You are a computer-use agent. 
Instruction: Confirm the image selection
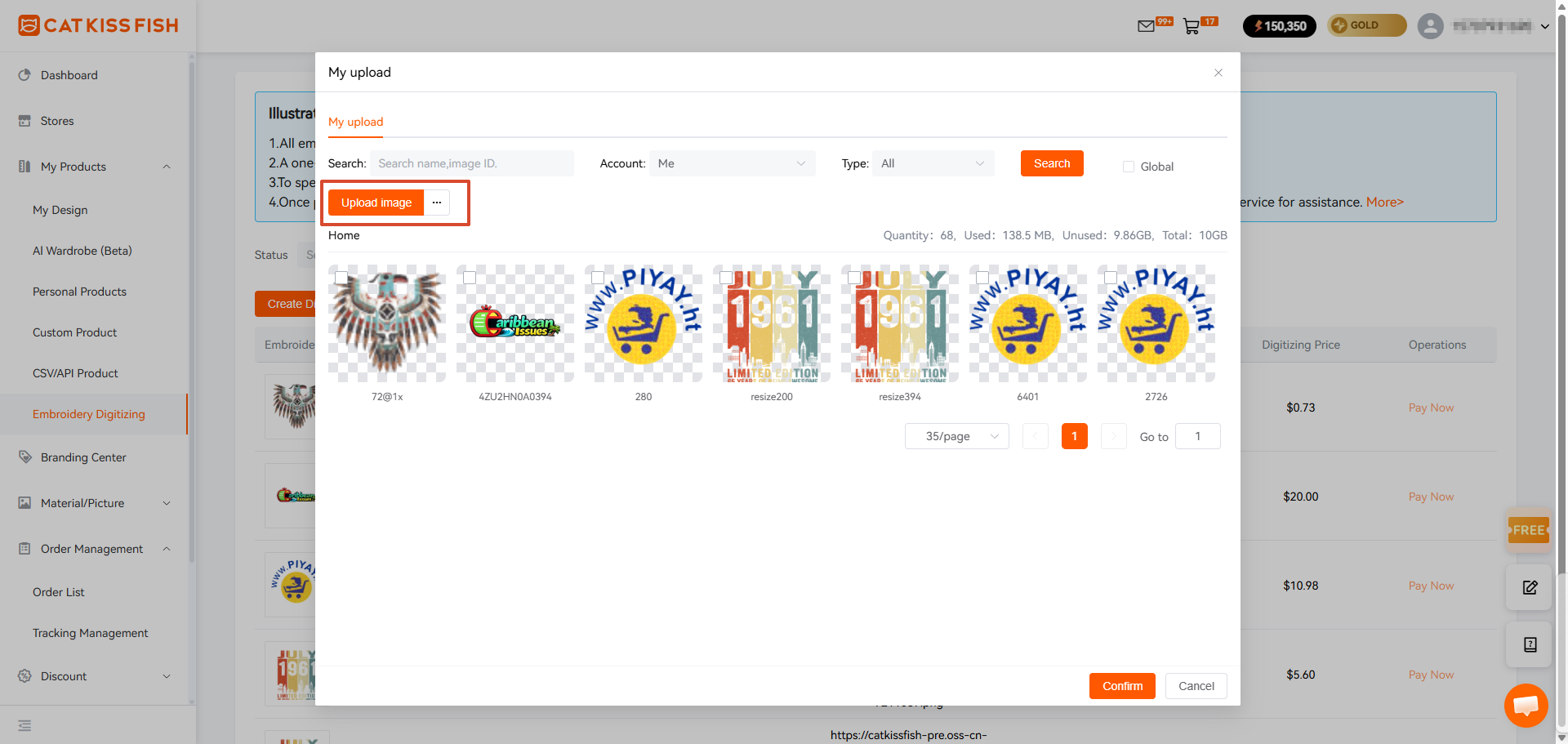[x=1122, y=686]
